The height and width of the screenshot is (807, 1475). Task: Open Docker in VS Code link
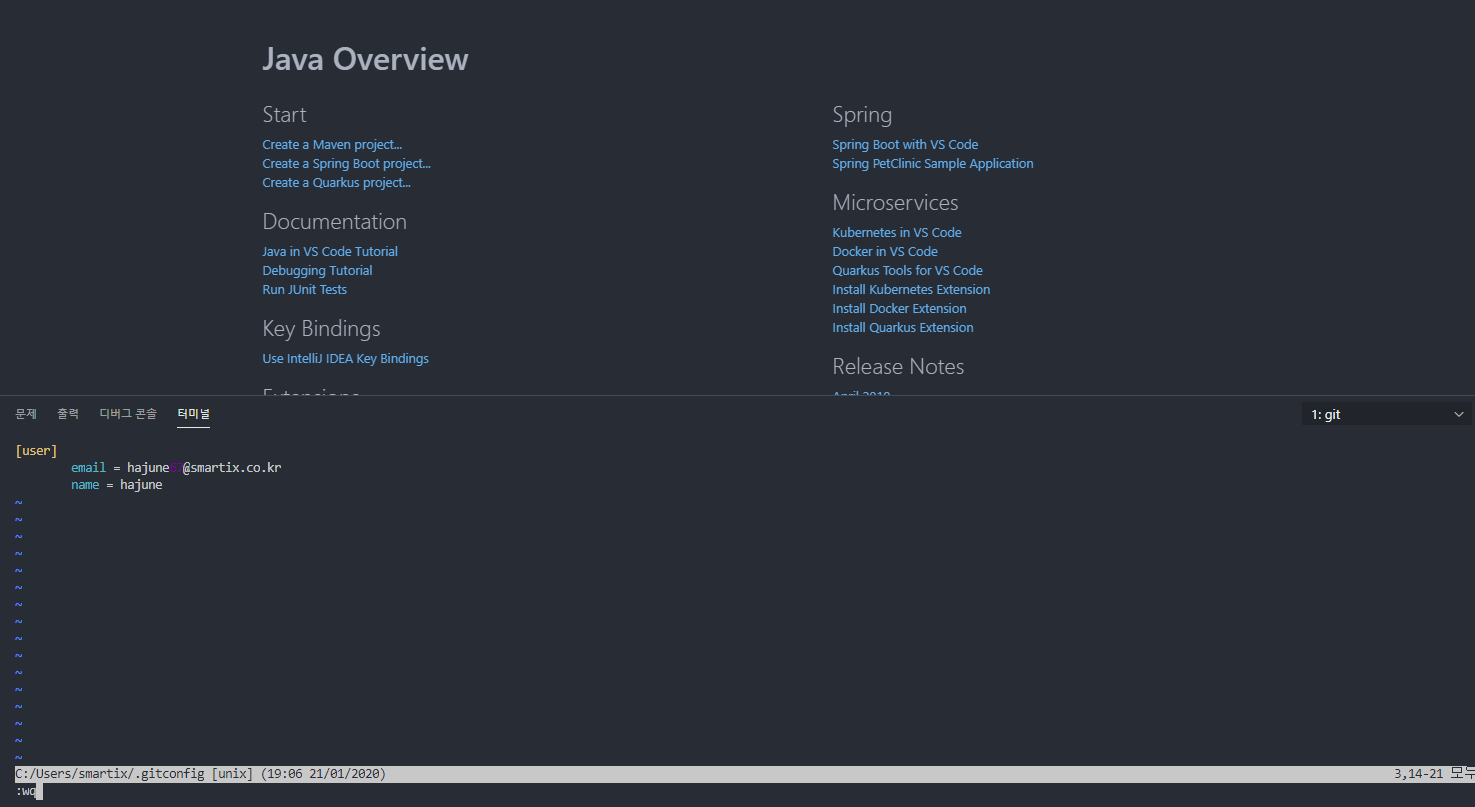point(885,252)
